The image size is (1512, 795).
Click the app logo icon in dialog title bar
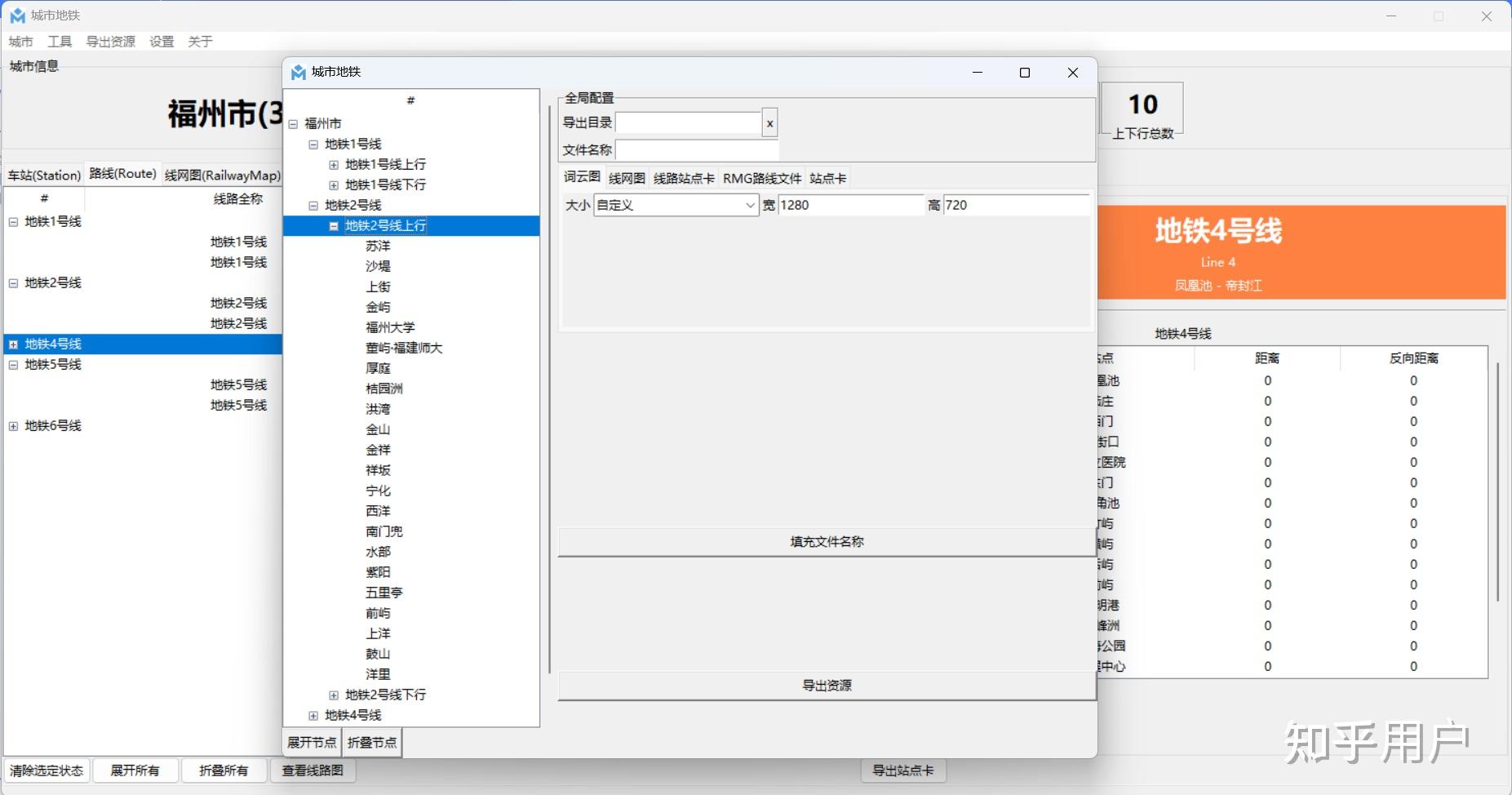point(297,72)
